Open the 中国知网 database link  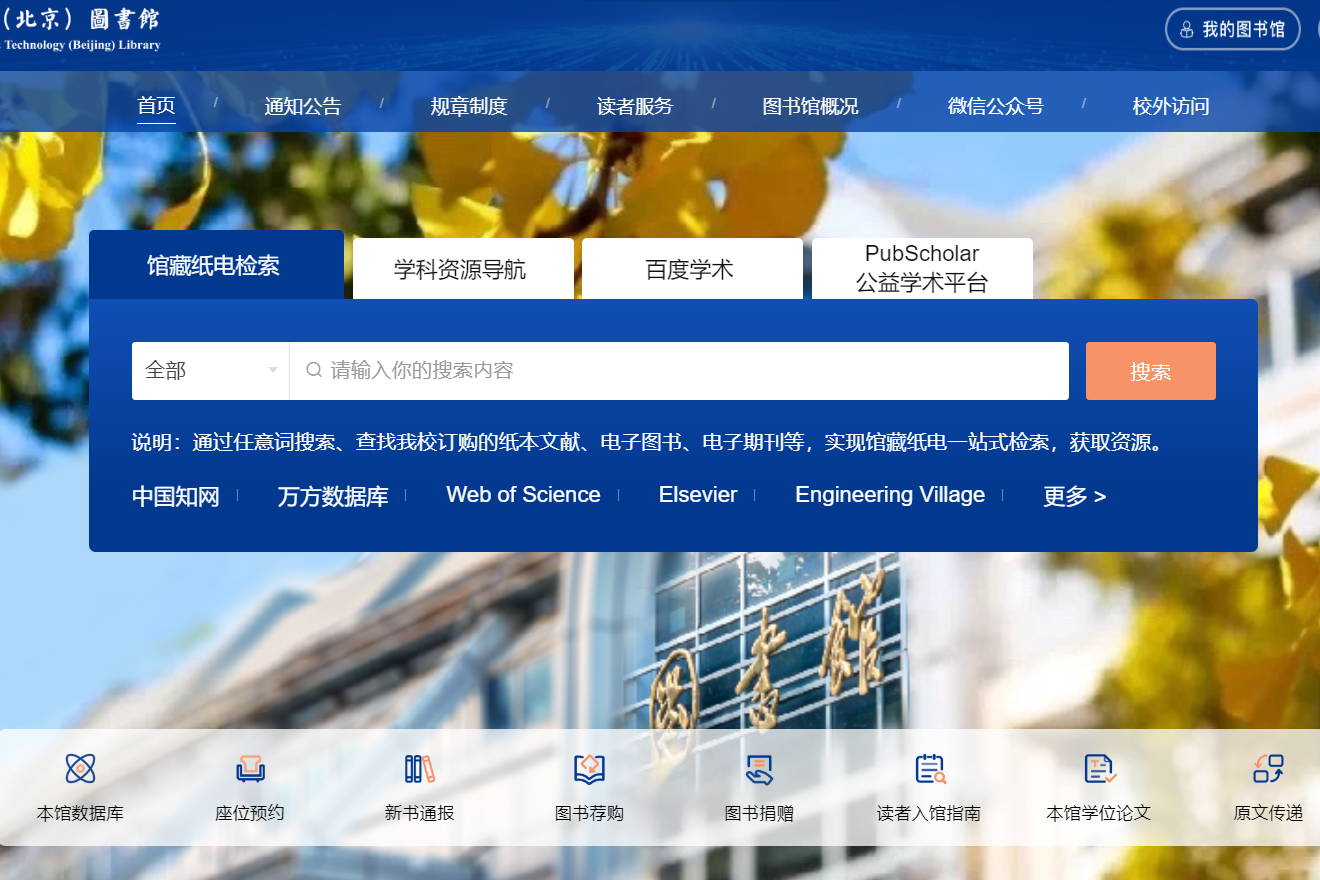(x=176, y=496)
